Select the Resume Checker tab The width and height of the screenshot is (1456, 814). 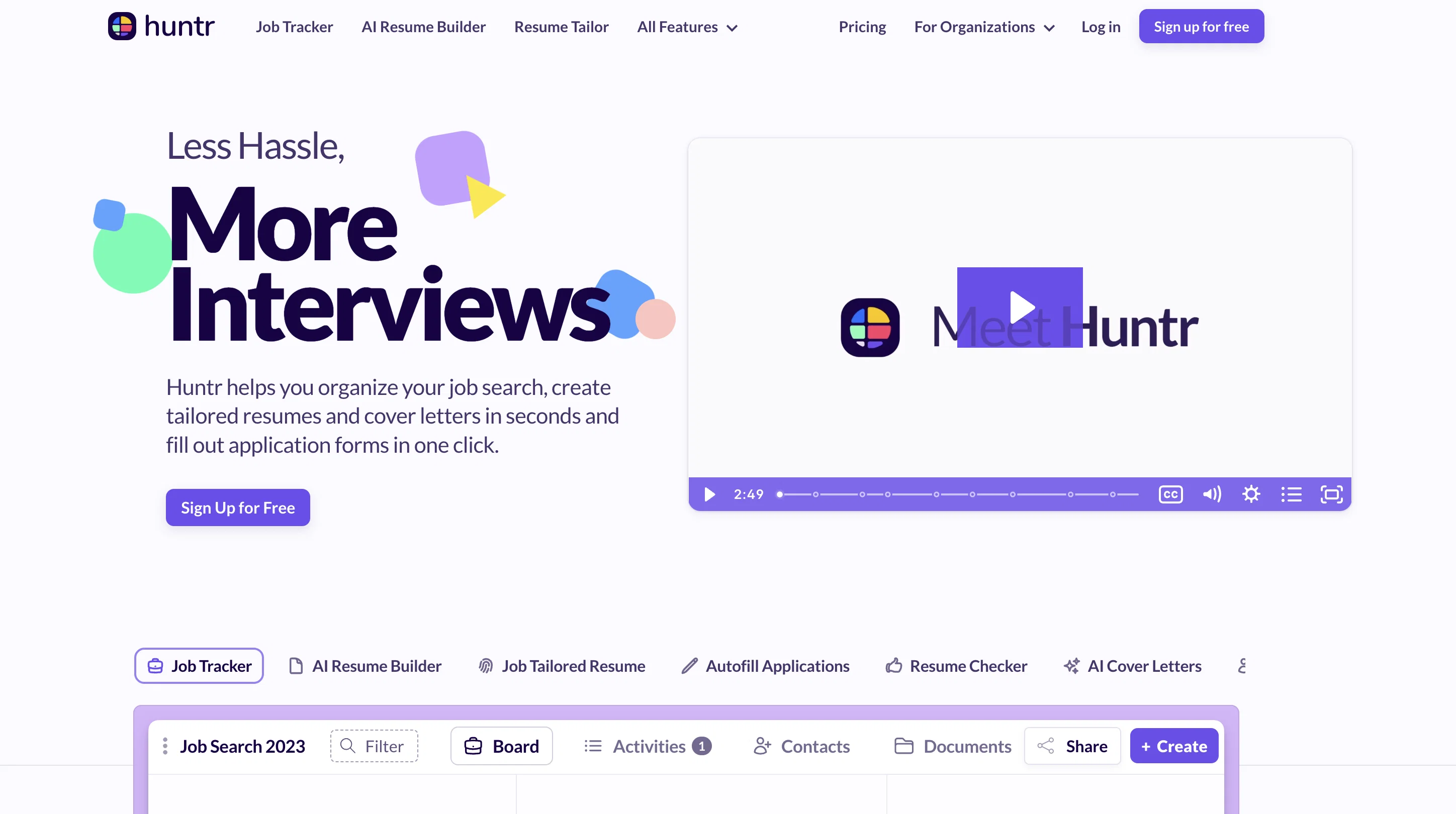[956, 666]
